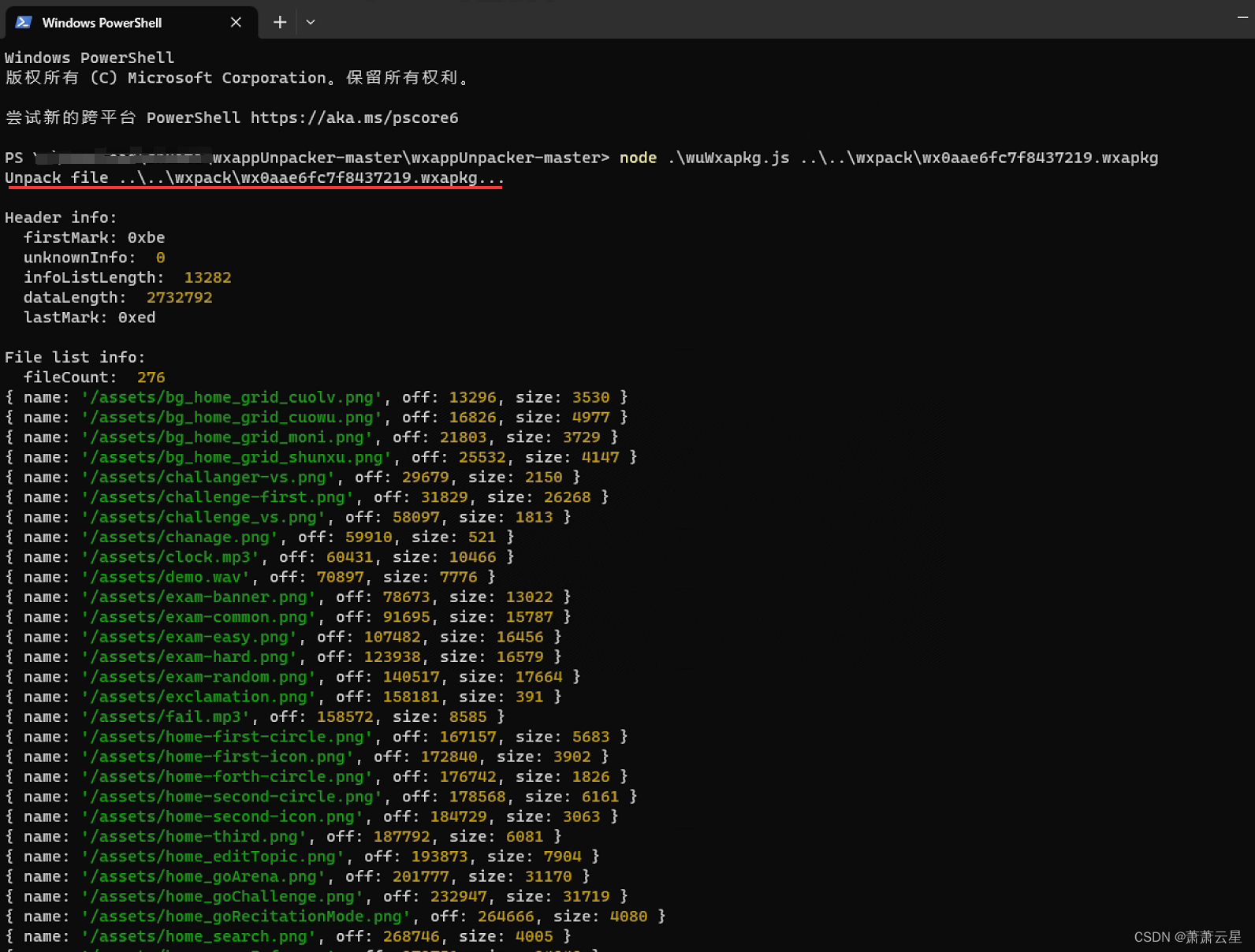Viewport: 1255px width, 952px height.
Task: Click the bg_home_grid_cuolv.png entry
Action: tap(316, 397)
